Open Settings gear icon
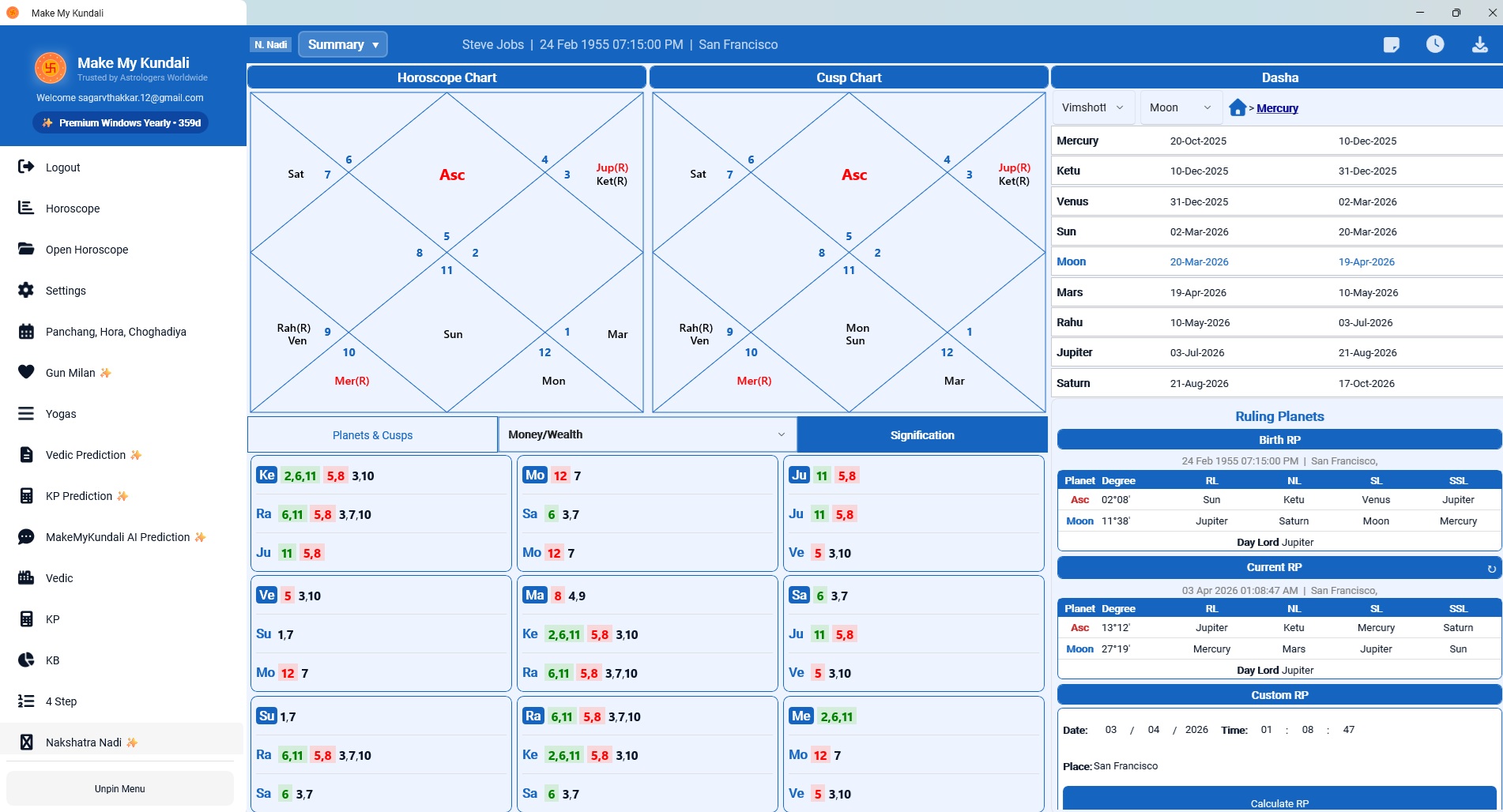Screen dimensions: 1503x812 click(x=26, y=290)
